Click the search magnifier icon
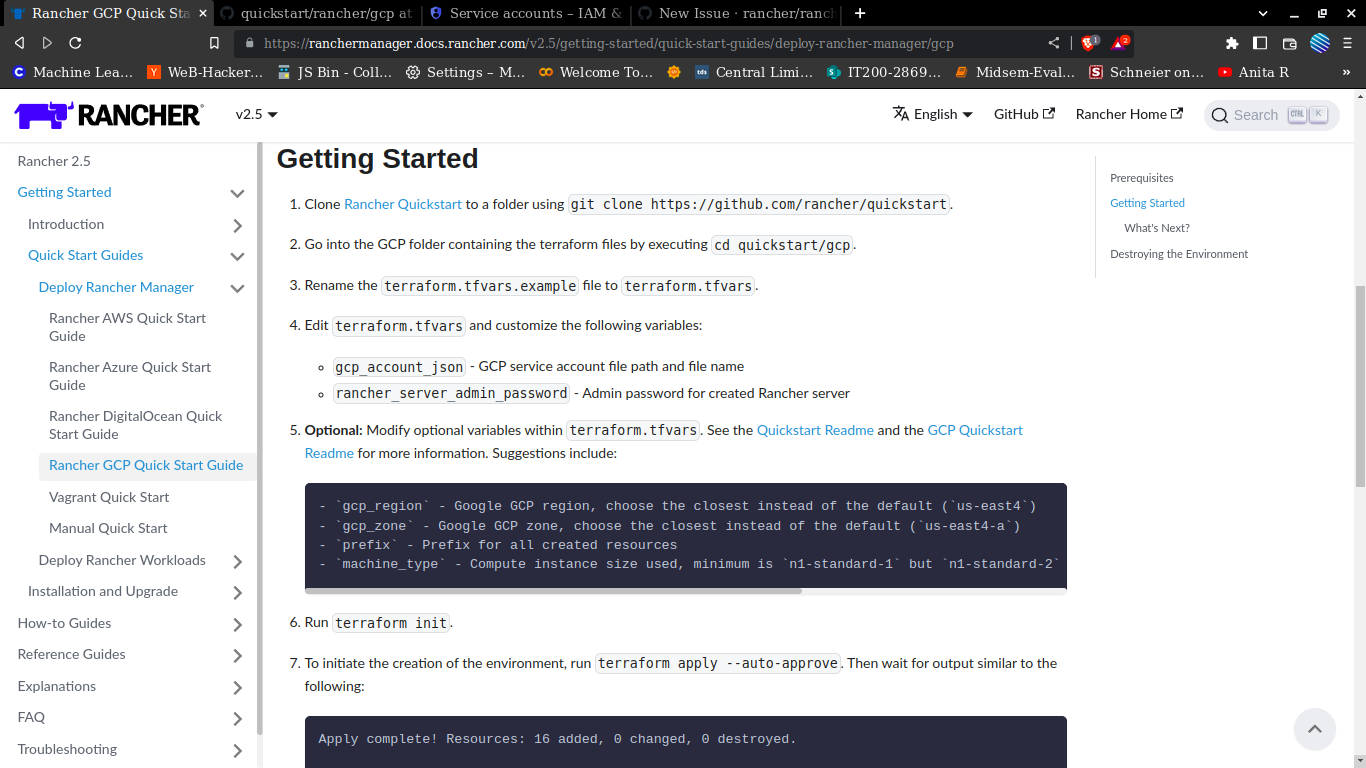This screenshot has width=1366, height=768. (1219, 115)
